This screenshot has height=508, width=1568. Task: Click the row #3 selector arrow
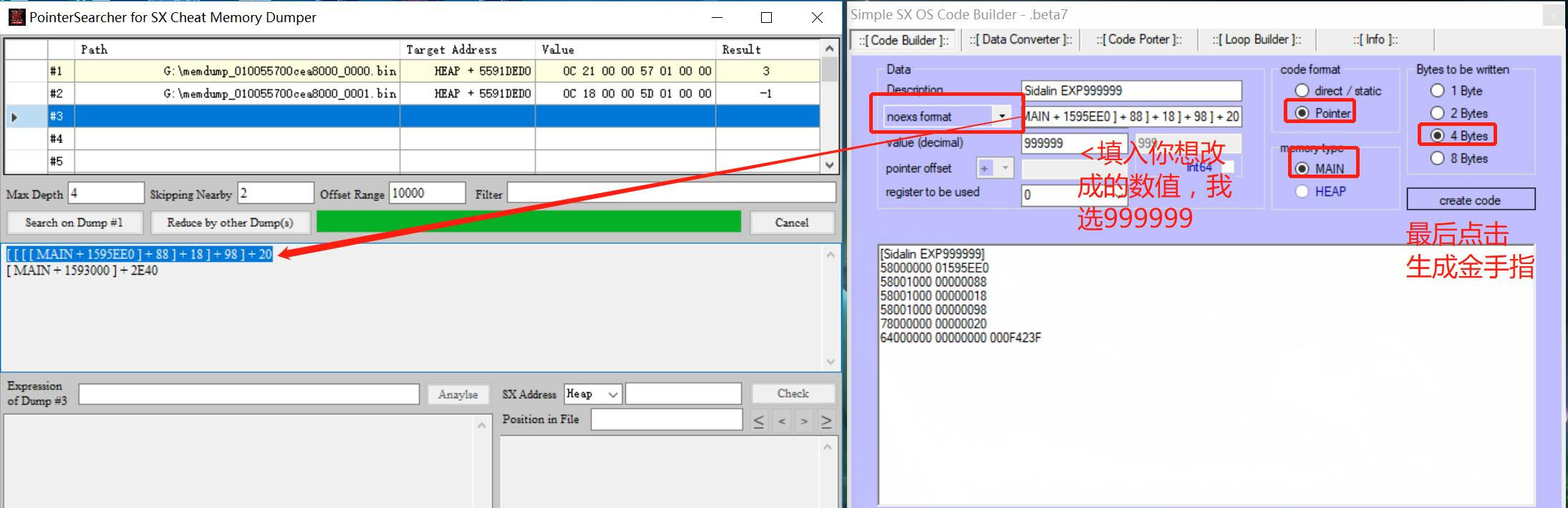tap(14, 117)
